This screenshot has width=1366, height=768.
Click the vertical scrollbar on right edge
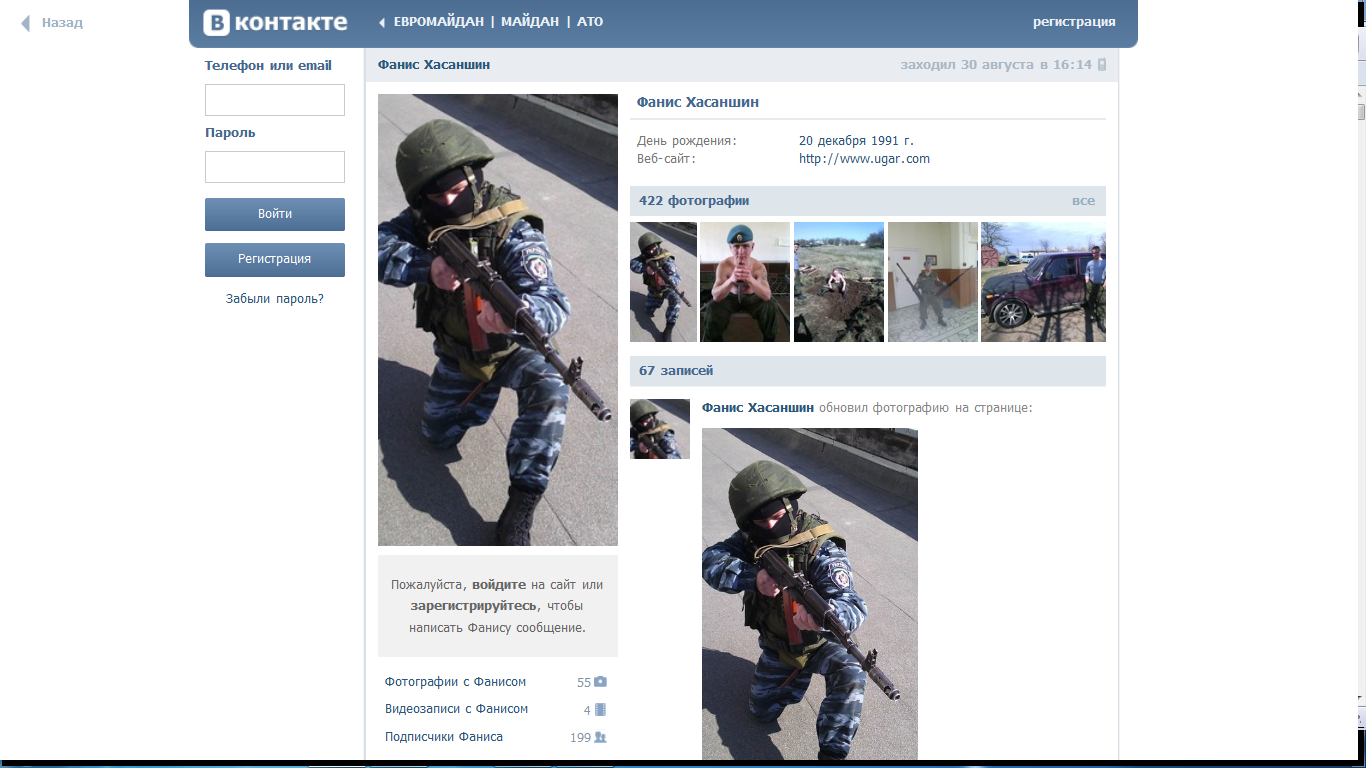point(1360,400)
